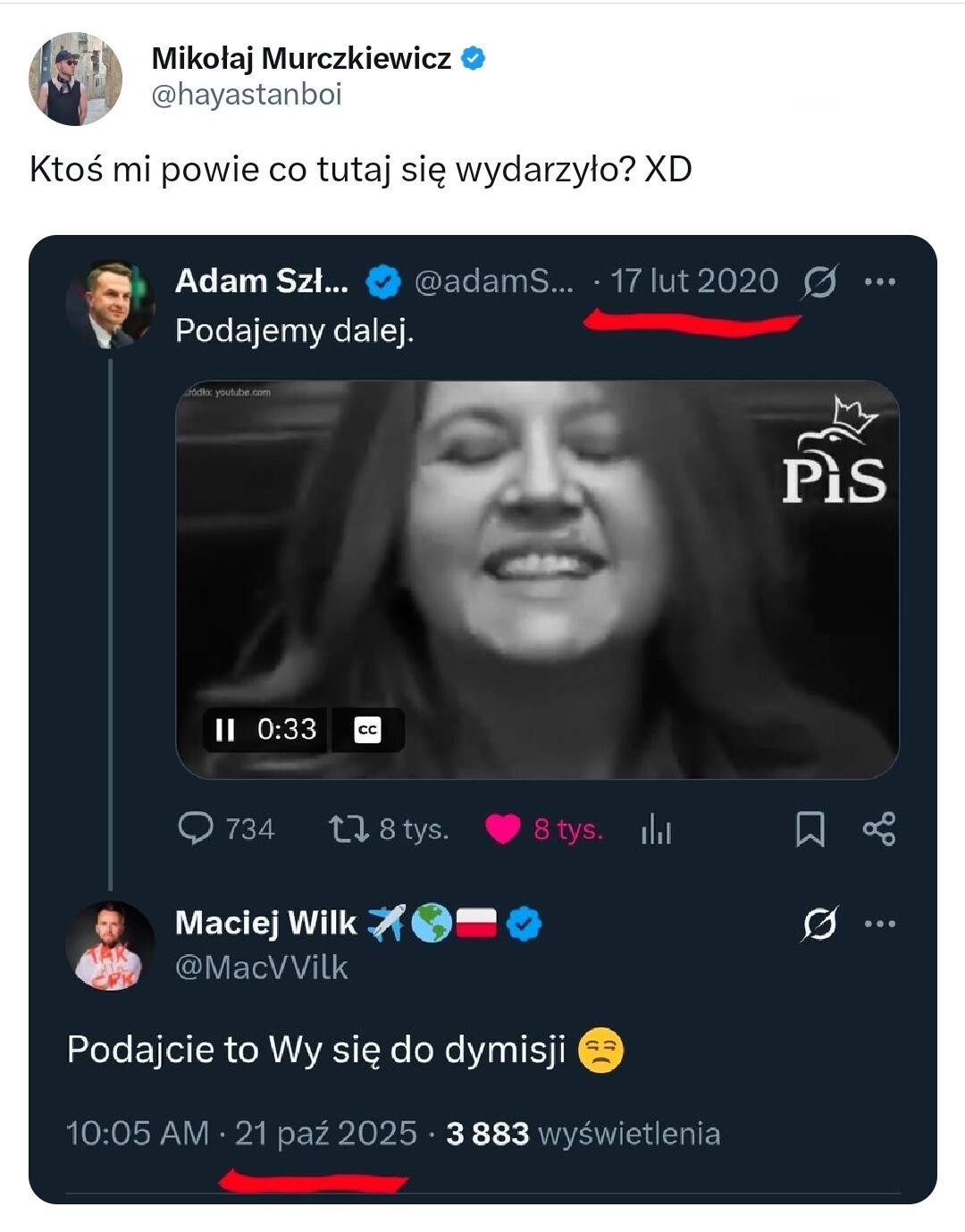The image size is (965, 1232).
Task: Open the @hayastanboi handle link
Action: pyautogui.click(x=247, y=95)
